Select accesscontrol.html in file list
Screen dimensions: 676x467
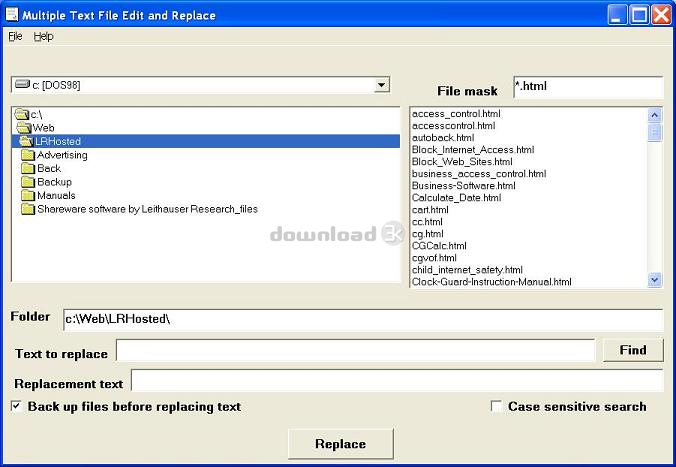coord(454,126)
